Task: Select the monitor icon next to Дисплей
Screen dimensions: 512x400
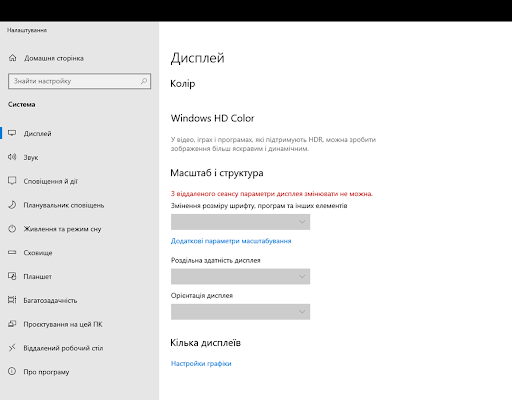Action: pyautogui.click(x=12, y=133)
